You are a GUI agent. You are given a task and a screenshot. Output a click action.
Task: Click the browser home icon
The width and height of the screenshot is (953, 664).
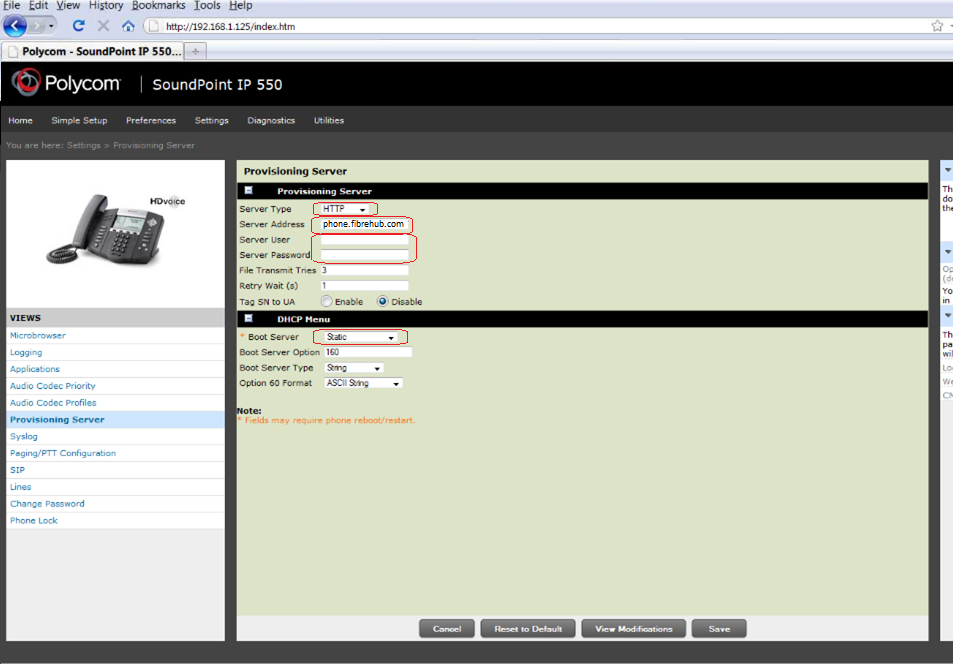coord(128,26)
